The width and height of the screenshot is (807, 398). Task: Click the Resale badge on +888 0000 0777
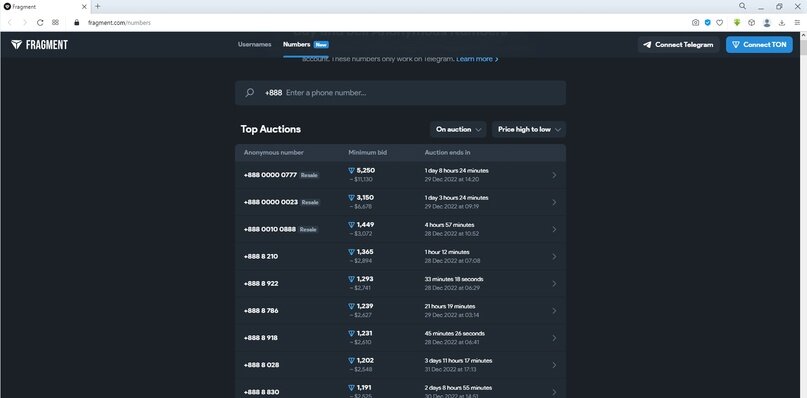pos(309,176)
